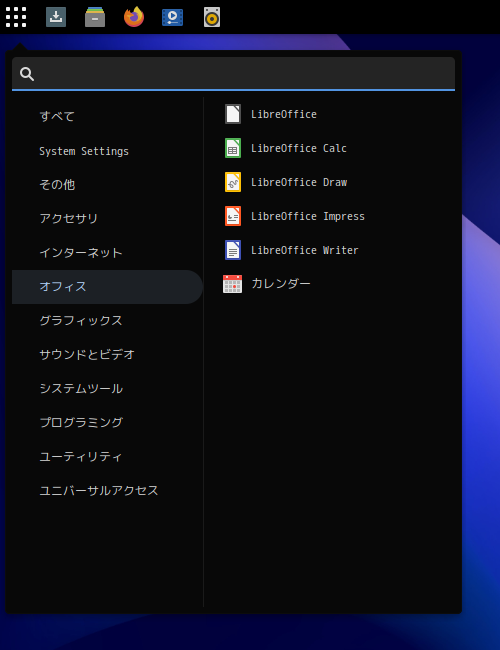
Task: Click the LibreOffice start center icon
Action: click(x=233, y=114)
